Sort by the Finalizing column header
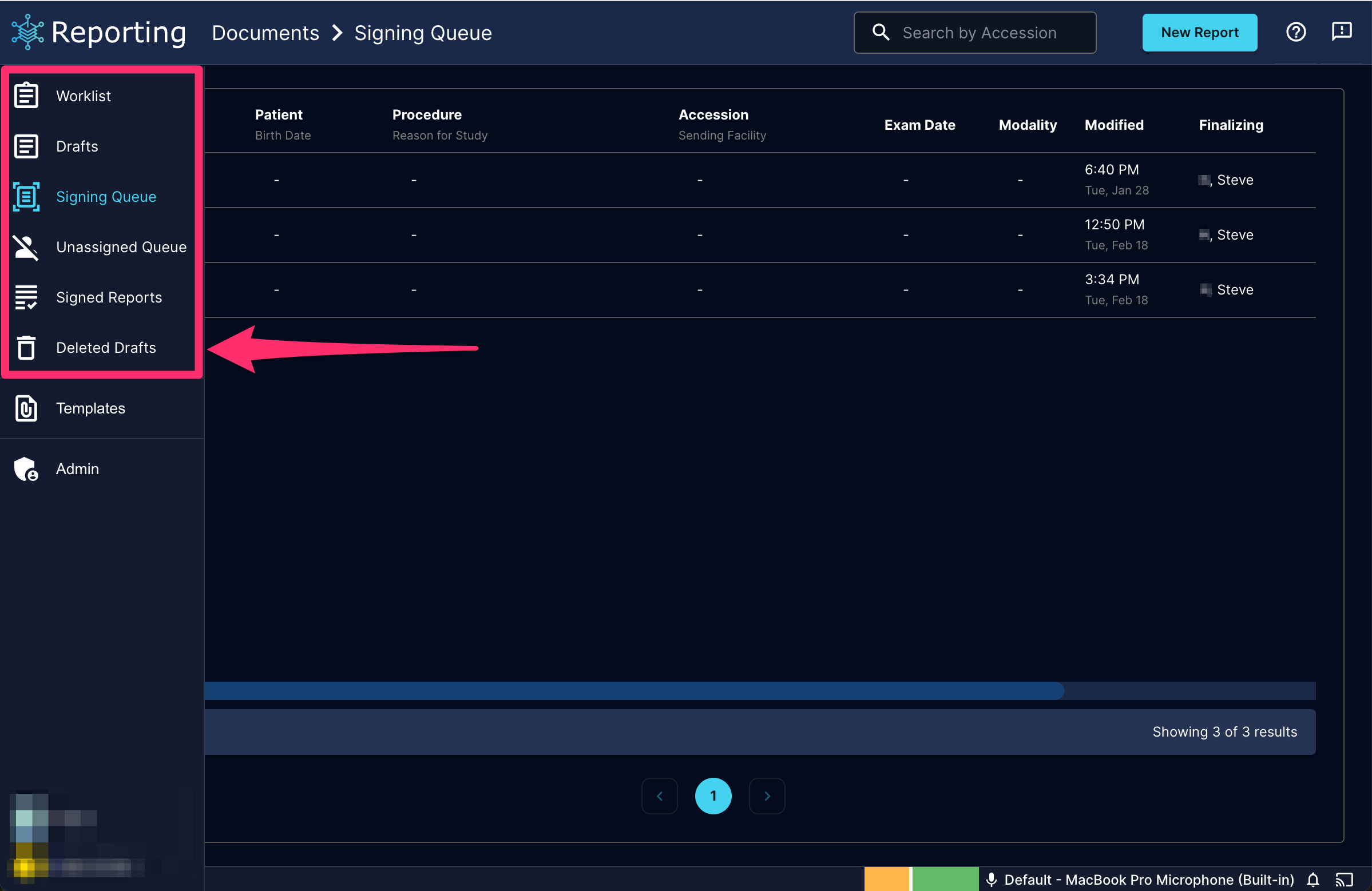 (x=1231, y=125)
